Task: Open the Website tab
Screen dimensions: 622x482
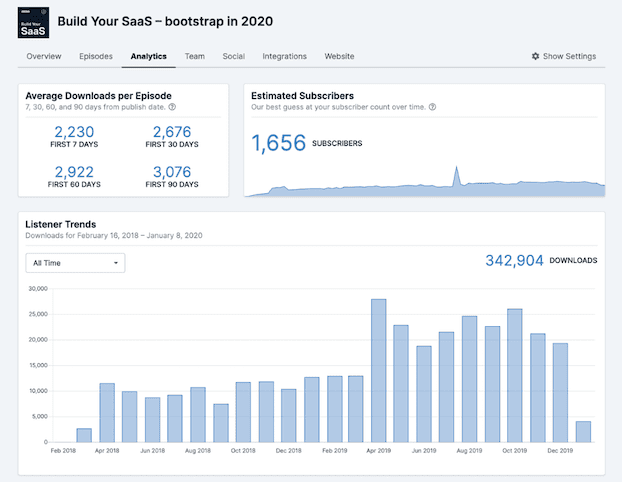Action: pos(339,56)
